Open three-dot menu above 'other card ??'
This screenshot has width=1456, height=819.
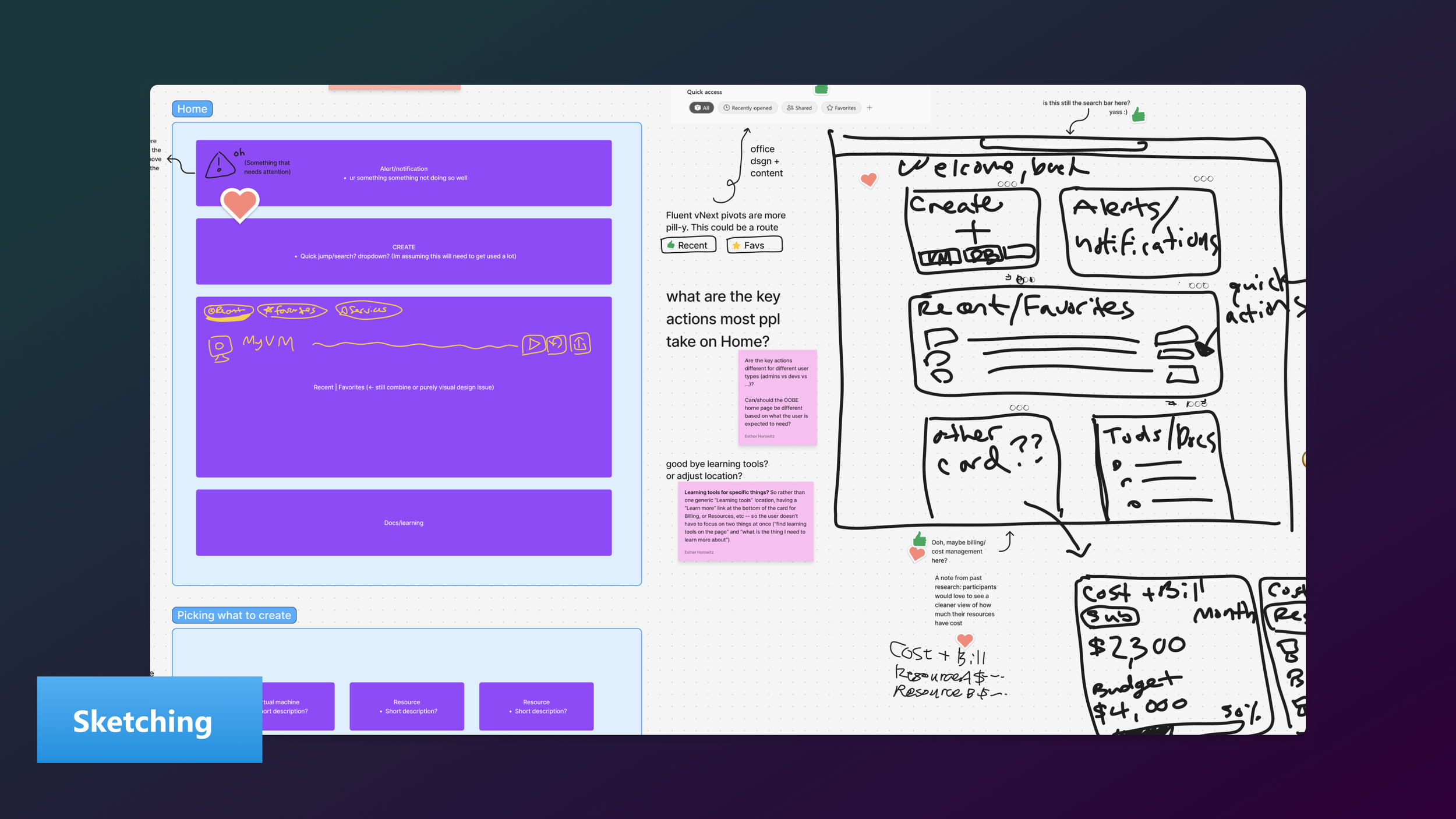tap(1019, 408)
